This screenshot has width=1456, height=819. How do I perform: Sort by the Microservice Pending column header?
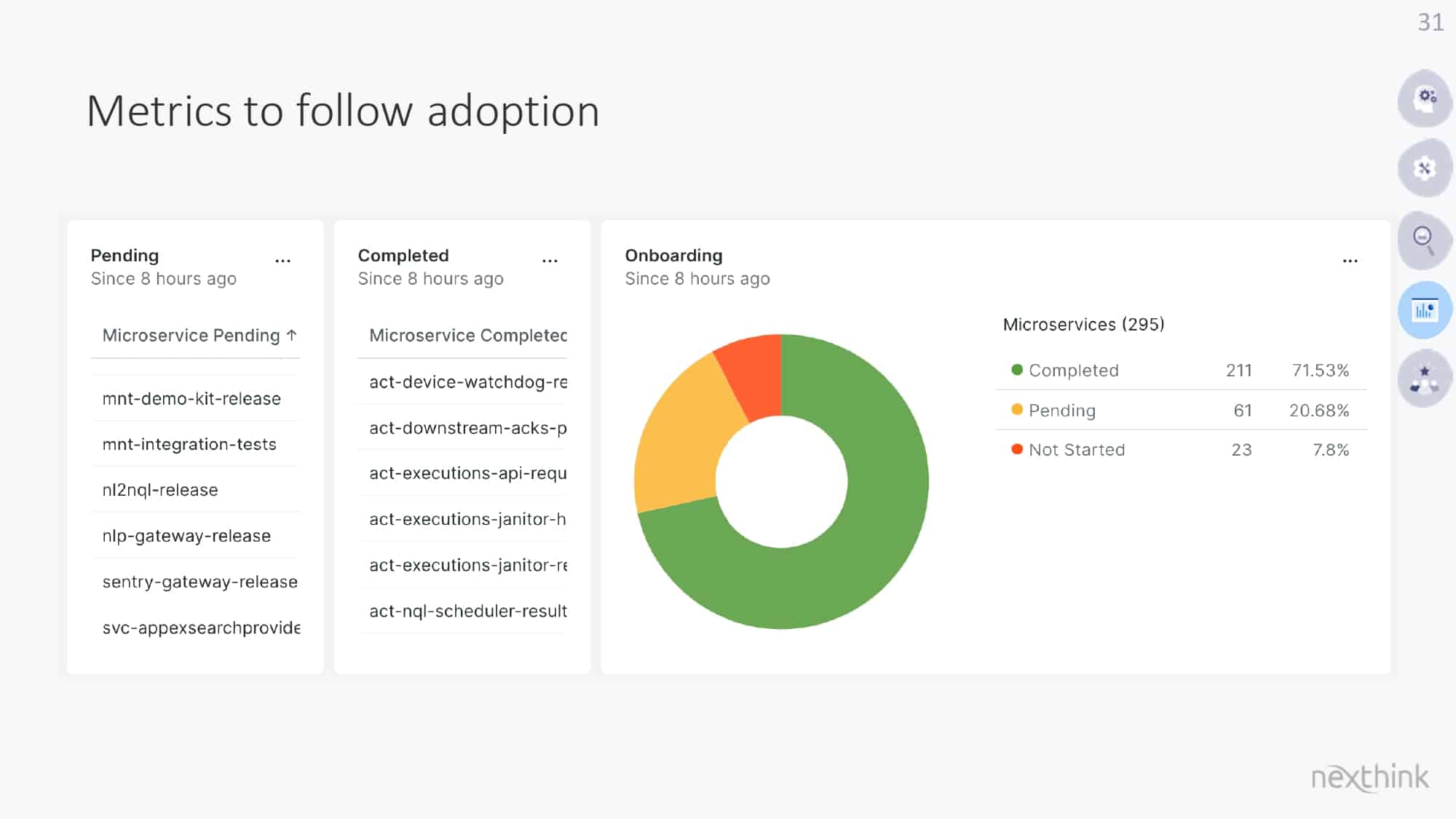(x=191, y=336)
